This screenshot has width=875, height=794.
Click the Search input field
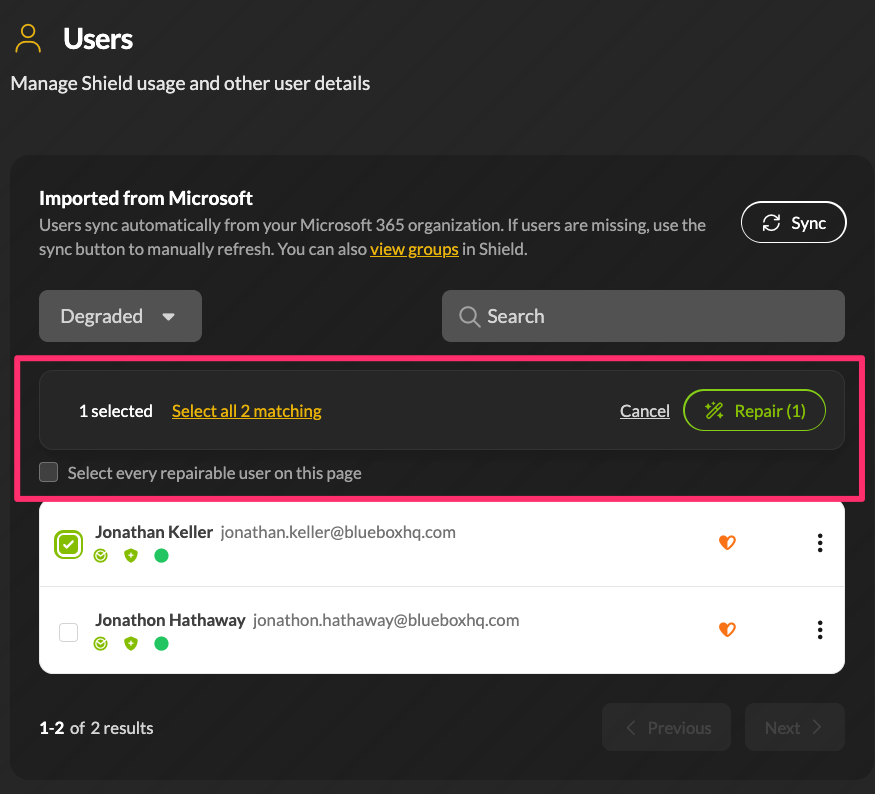pos(643,316)
